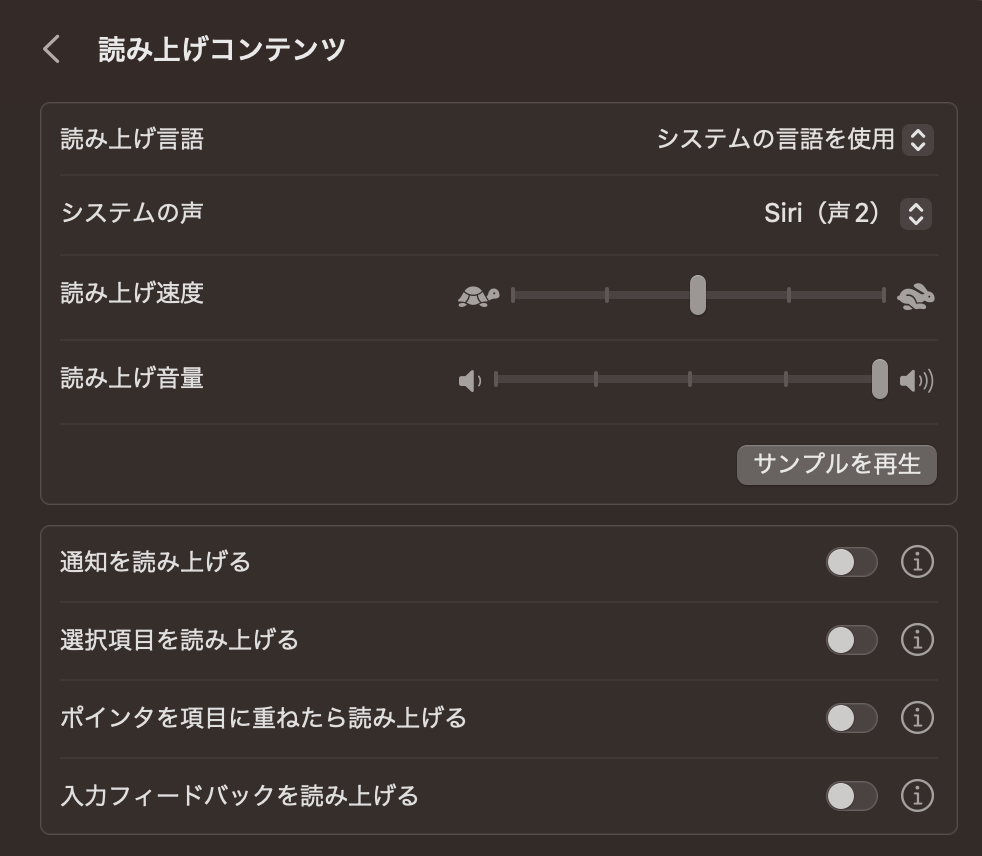Open info for 選択項目を読み上げる
The height and width of the screenshot is (856, 982).
tap(917, 639)
